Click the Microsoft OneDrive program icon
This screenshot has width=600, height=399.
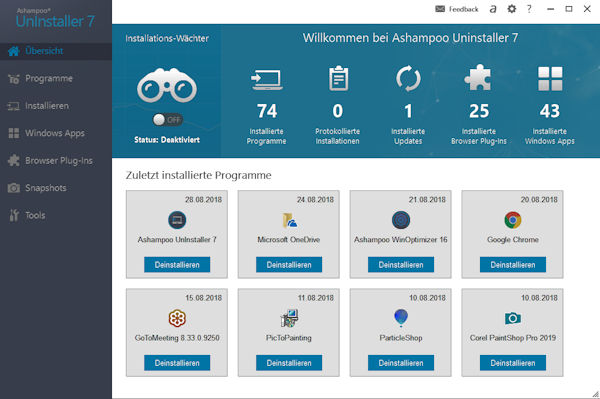(290, 220)
